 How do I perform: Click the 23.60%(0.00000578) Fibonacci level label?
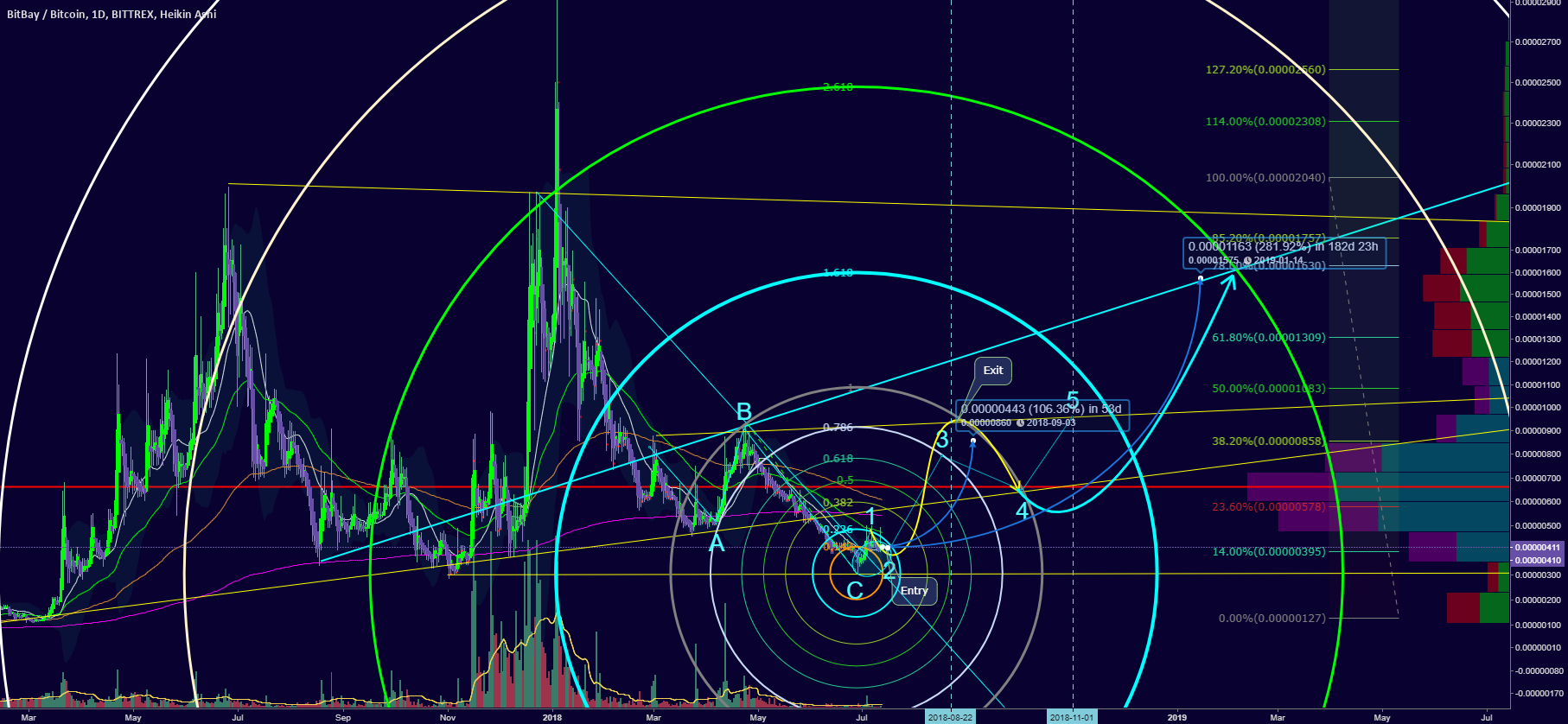point(1269,506)
